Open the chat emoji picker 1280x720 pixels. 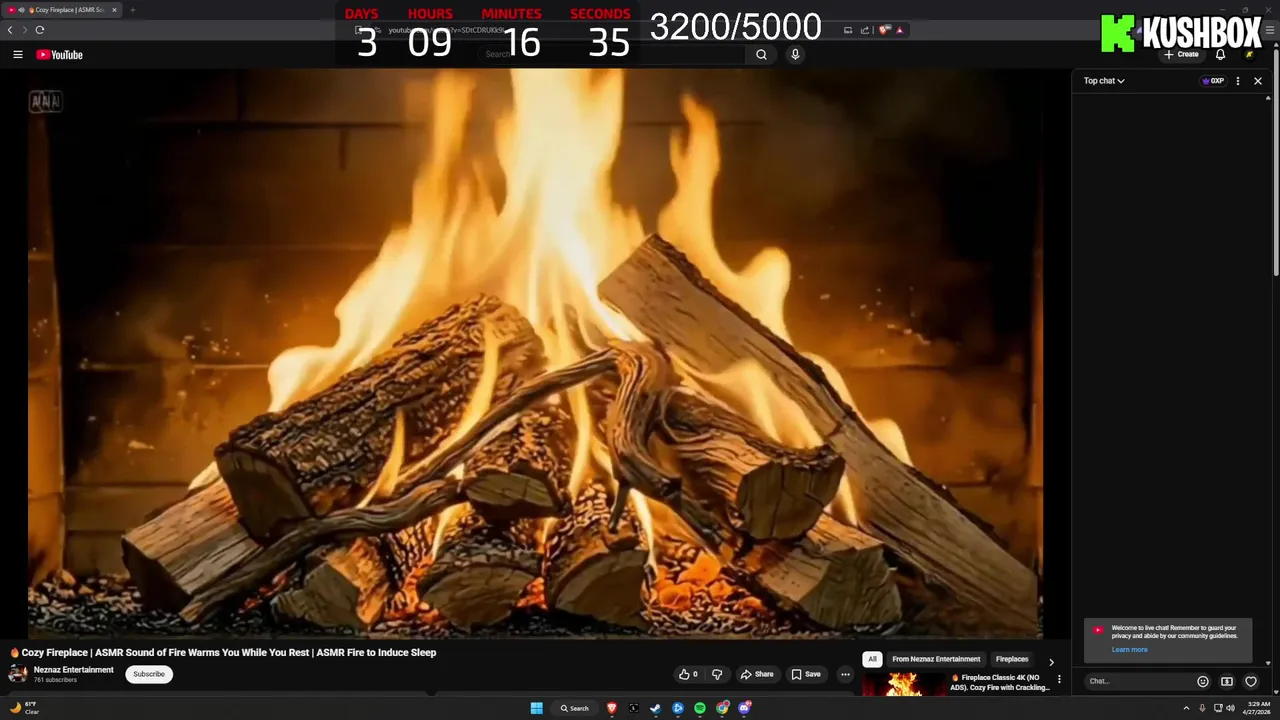pyautogui.click(x=1203, y=682)
